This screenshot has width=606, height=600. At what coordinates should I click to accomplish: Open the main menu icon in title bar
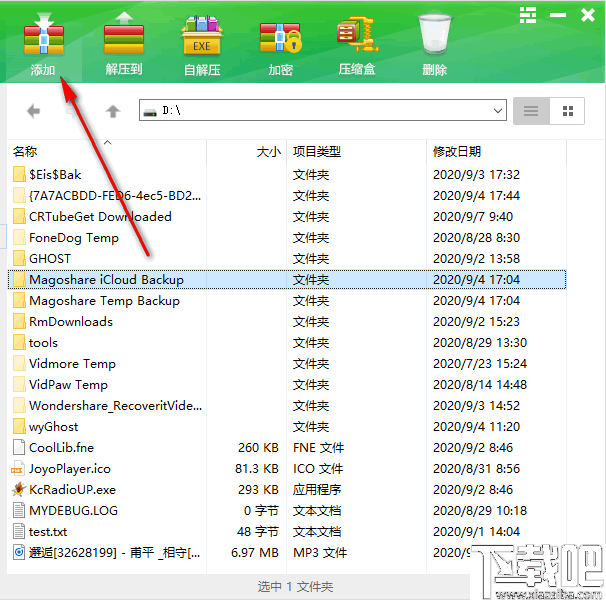coord(528,15)
